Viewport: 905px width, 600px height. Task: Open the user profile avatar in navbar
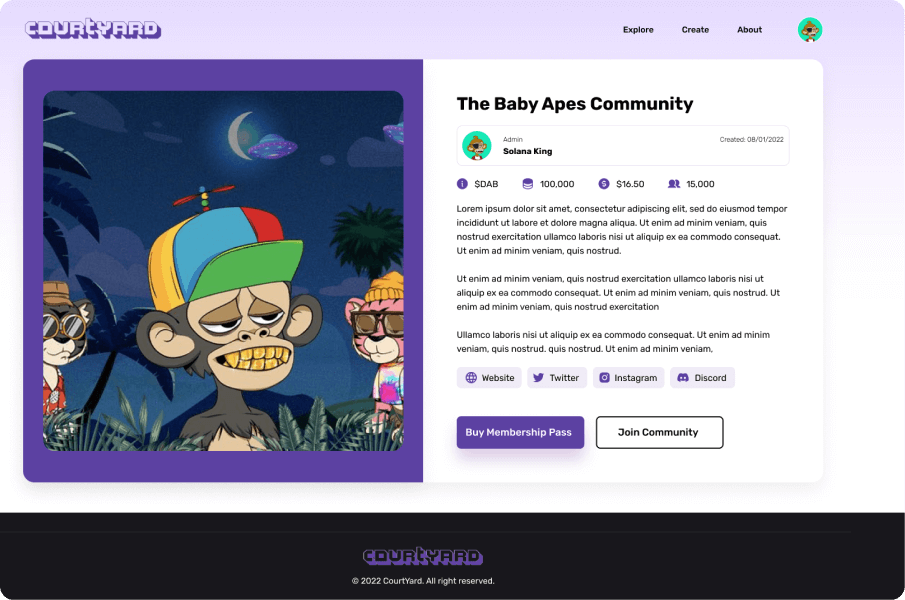tap(810, 29)
